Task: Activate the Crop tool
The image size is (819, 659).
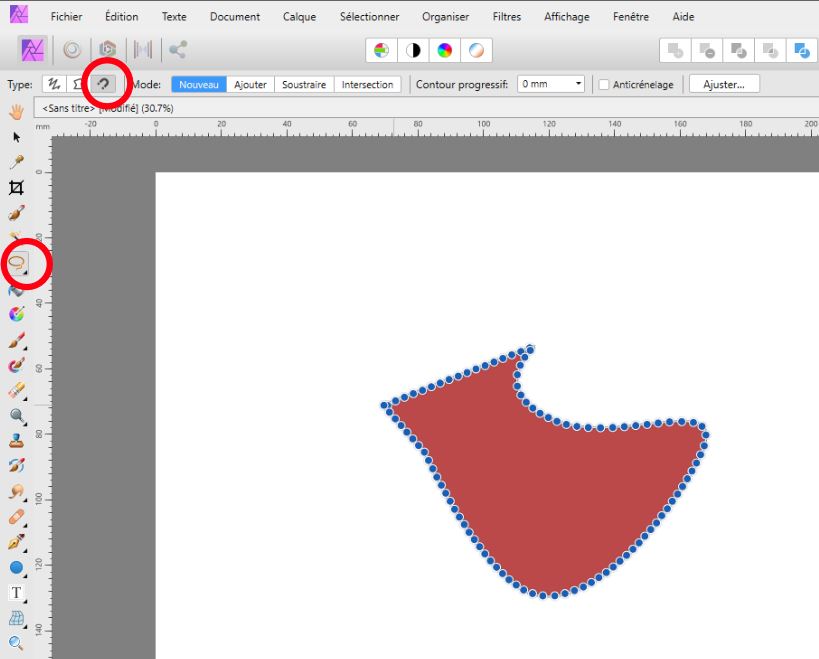Action: (17, 188)
